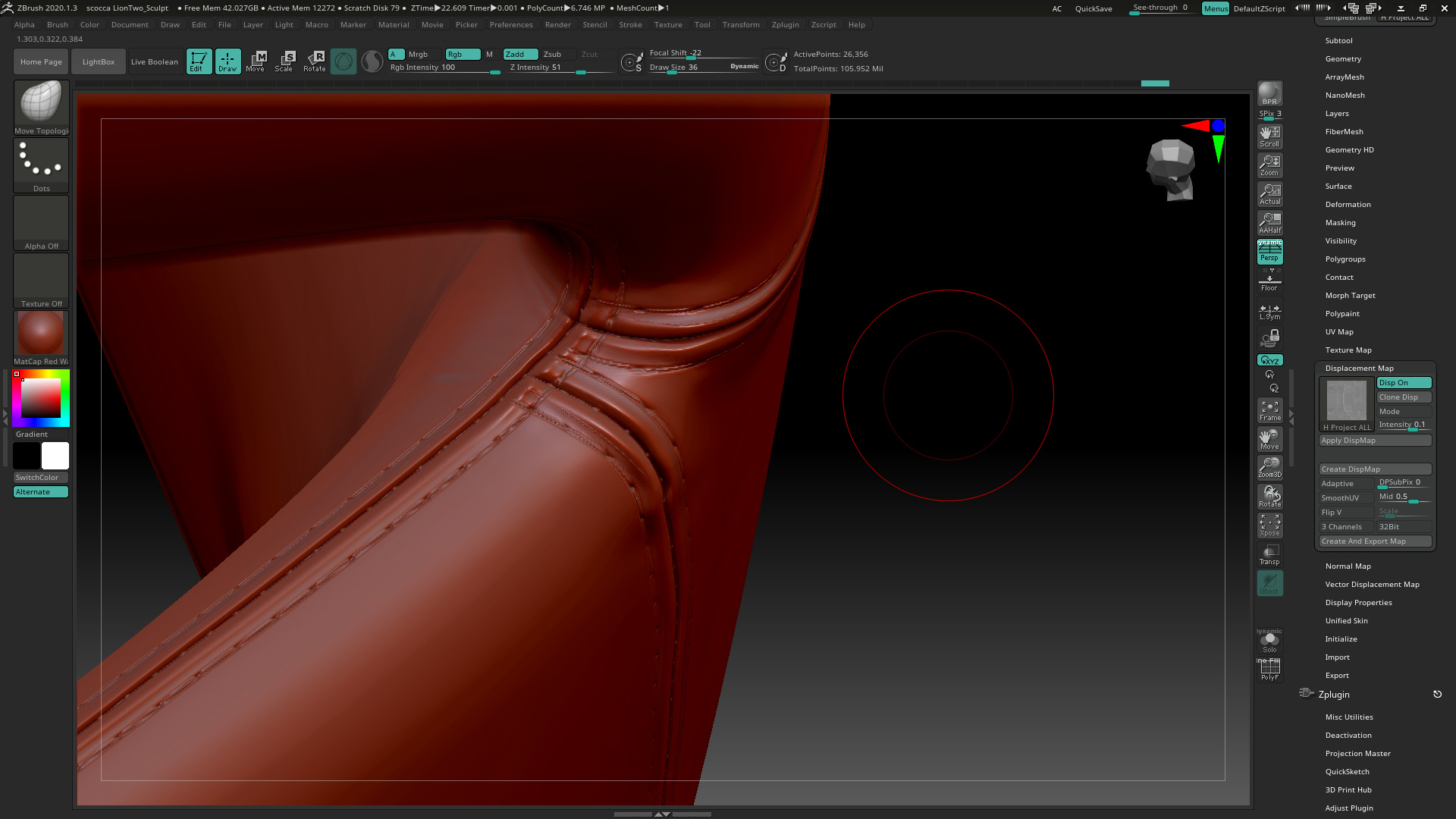
Task: Click the BPR render icon
Action: pos(1269,93)
